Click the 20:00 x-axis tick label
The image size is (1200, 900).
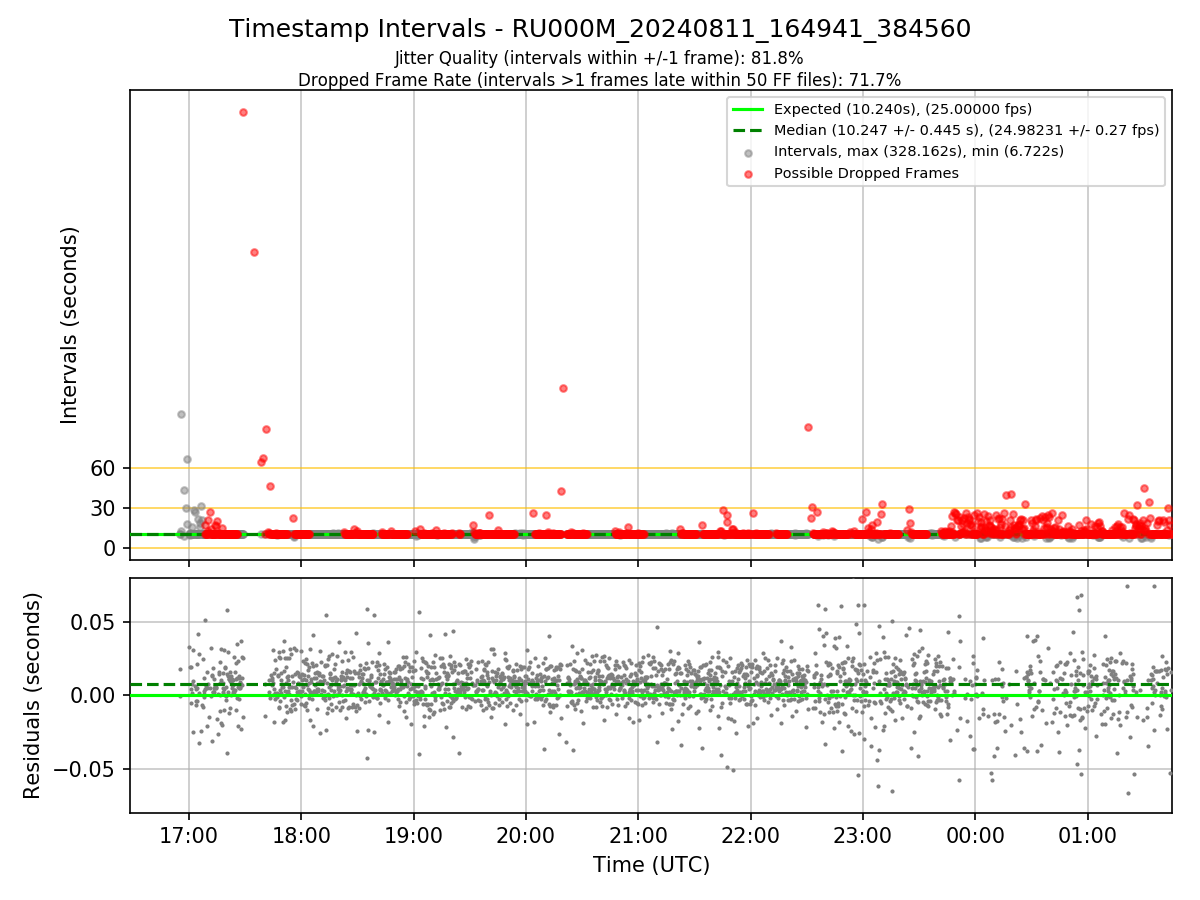click(x=526, y=835)
